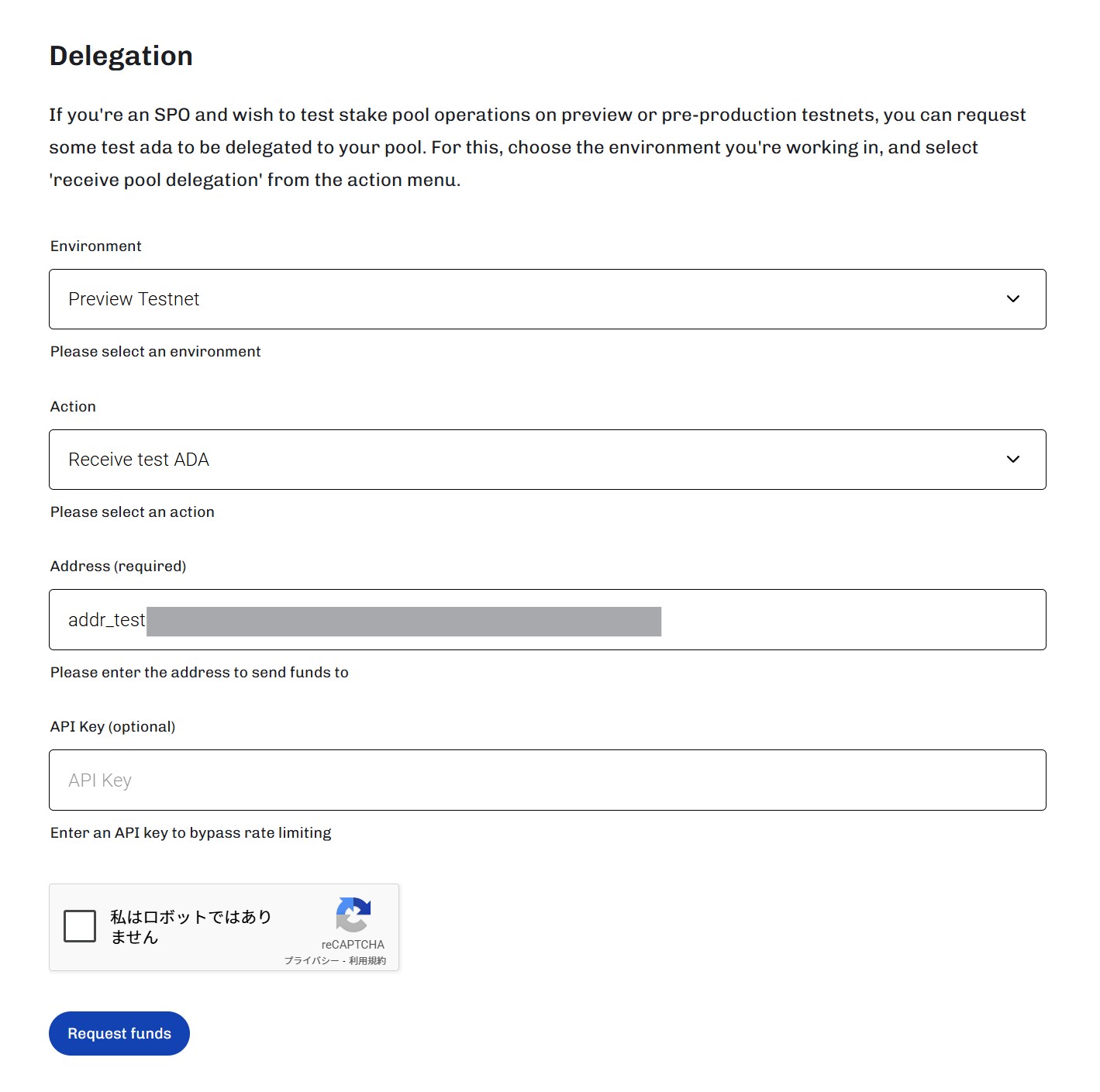Open the reCAPTCHA プライバシー link

pos(312,961)
